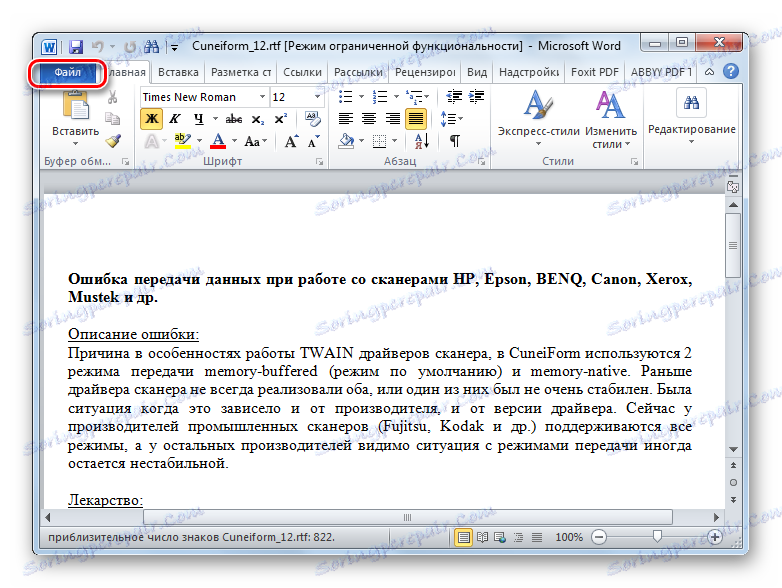The width and height of the screenshot is (782, 588).
Task: Toggle Subscript formatting
Action: 258,119
